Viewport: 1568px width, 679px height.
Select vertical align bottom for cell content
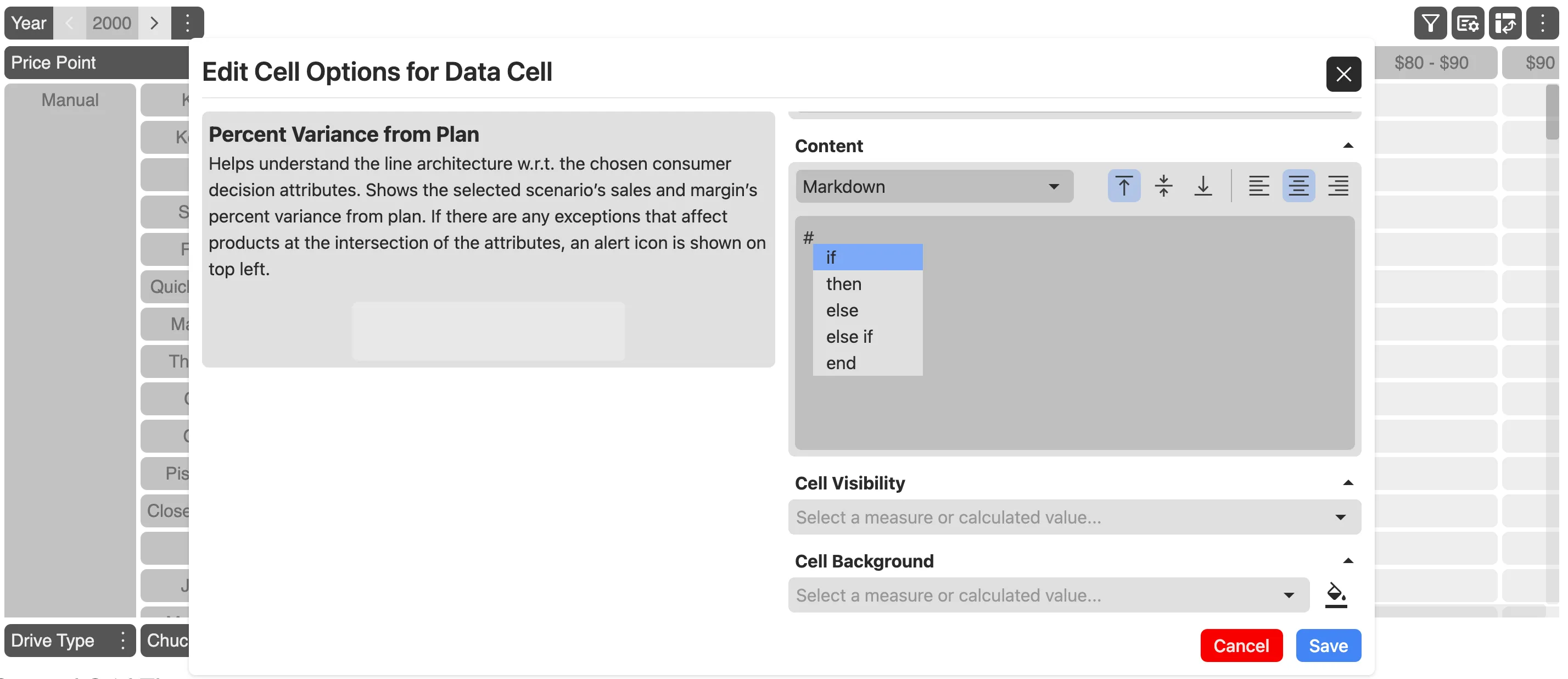[1203, 186]
